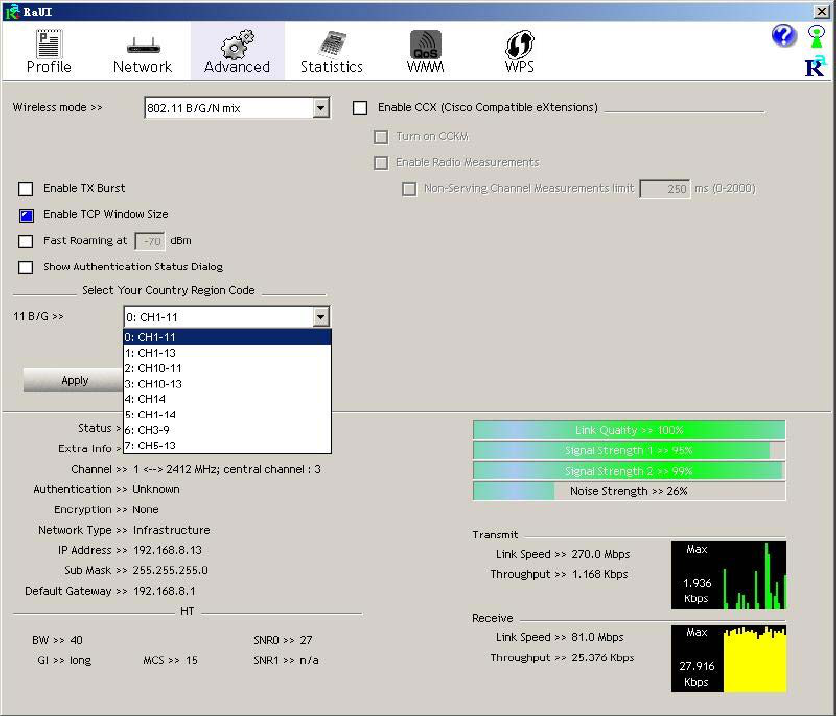836x716 pixels.
Task: Click the IP Address 192.168.8.13 value
Action: point(167,550)
